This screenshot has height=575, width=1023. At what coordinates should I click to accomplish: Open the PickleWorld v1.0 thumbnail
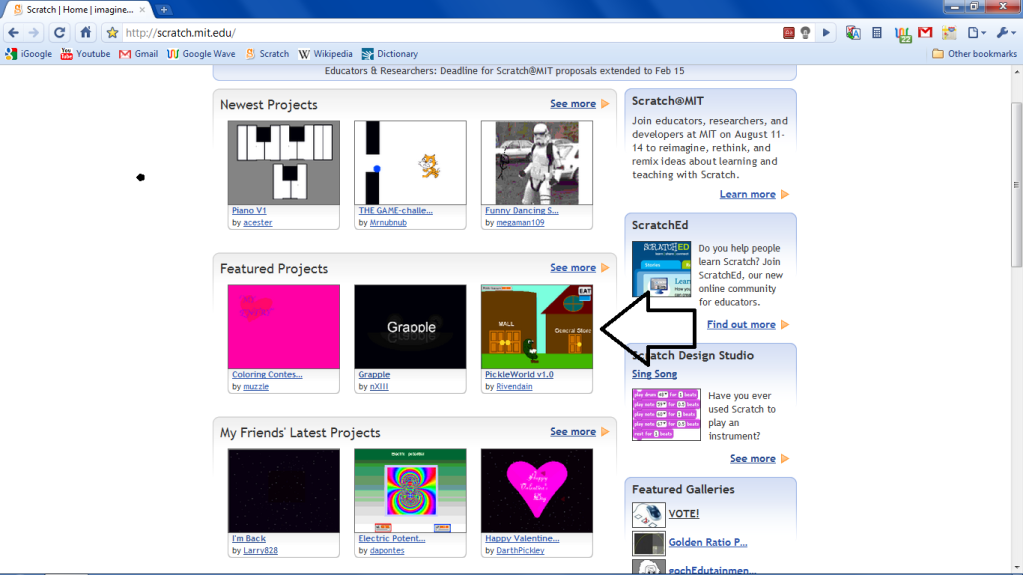537,326
